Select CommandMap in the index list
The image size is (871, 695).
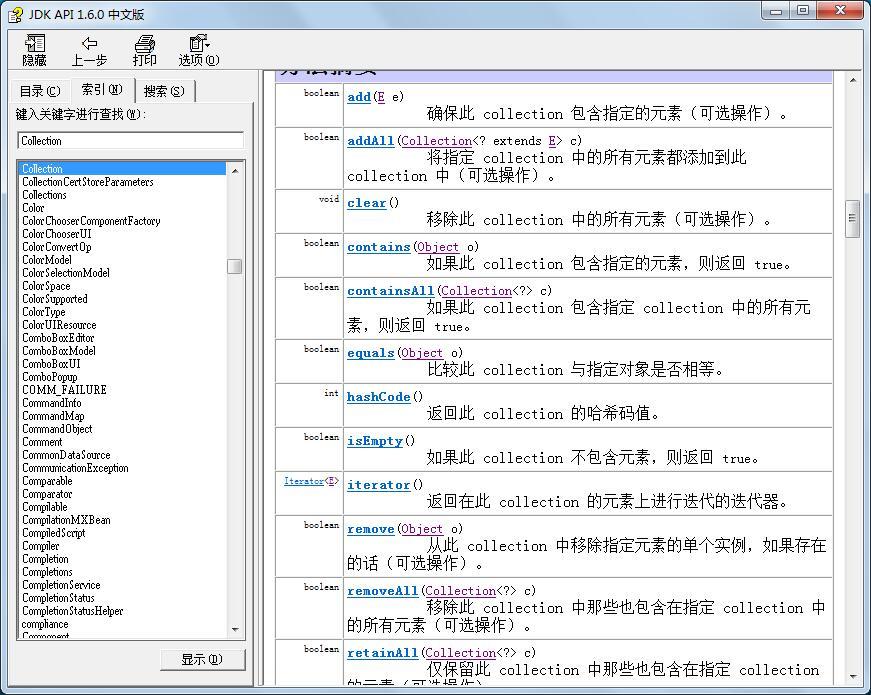pyautogui.click(x=53, y=416)
